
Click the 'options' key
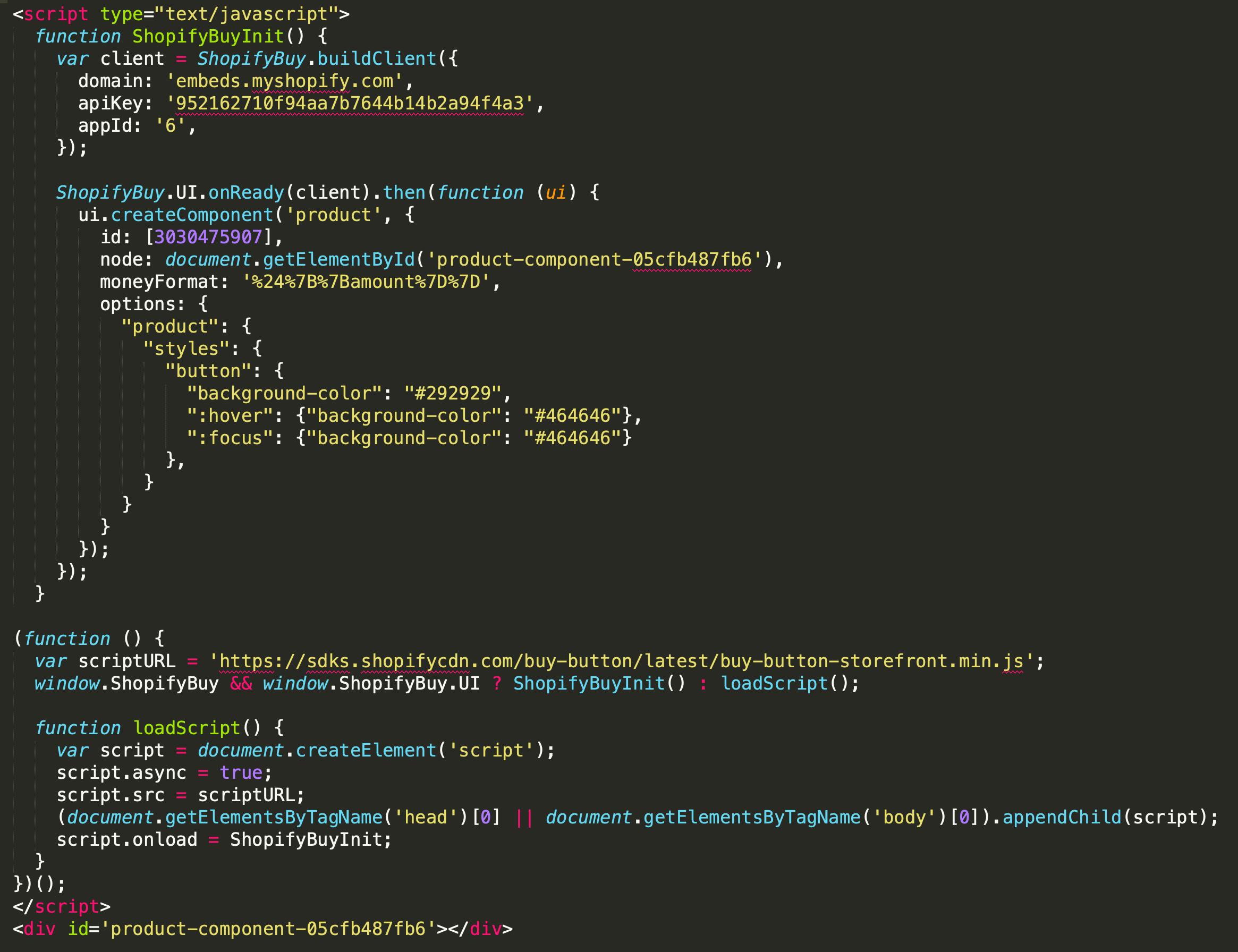[x=138, y=304]
